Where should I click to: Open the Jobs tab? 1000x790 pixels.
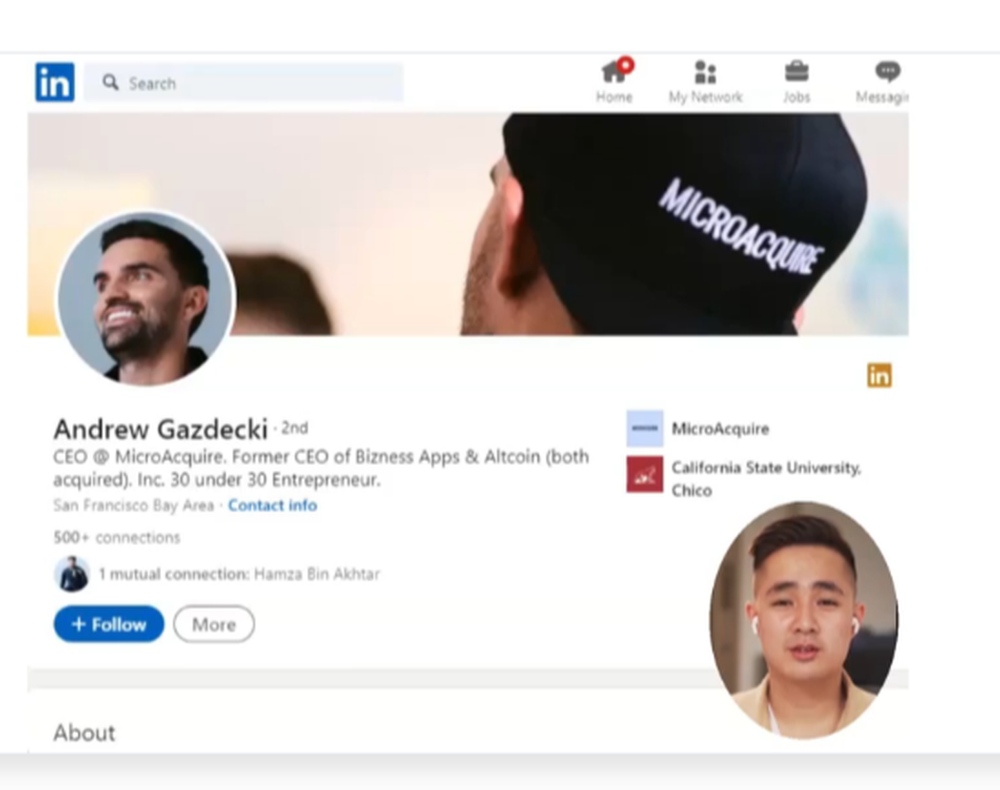797,82
